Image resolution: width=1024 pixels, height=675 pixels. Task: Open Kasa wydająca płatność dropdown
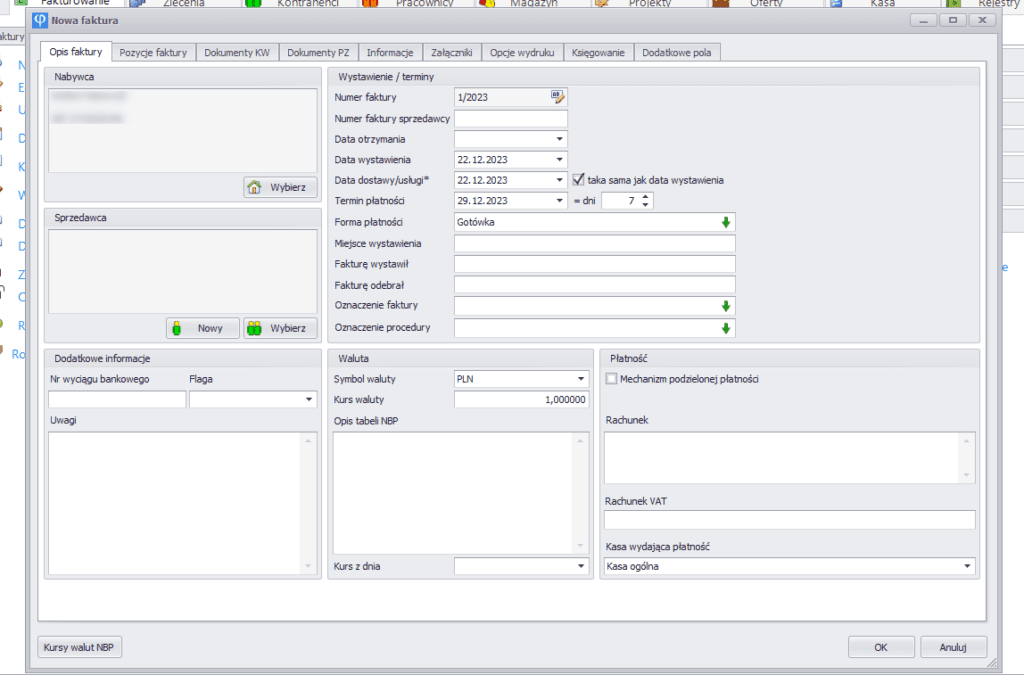pos(967,567)
